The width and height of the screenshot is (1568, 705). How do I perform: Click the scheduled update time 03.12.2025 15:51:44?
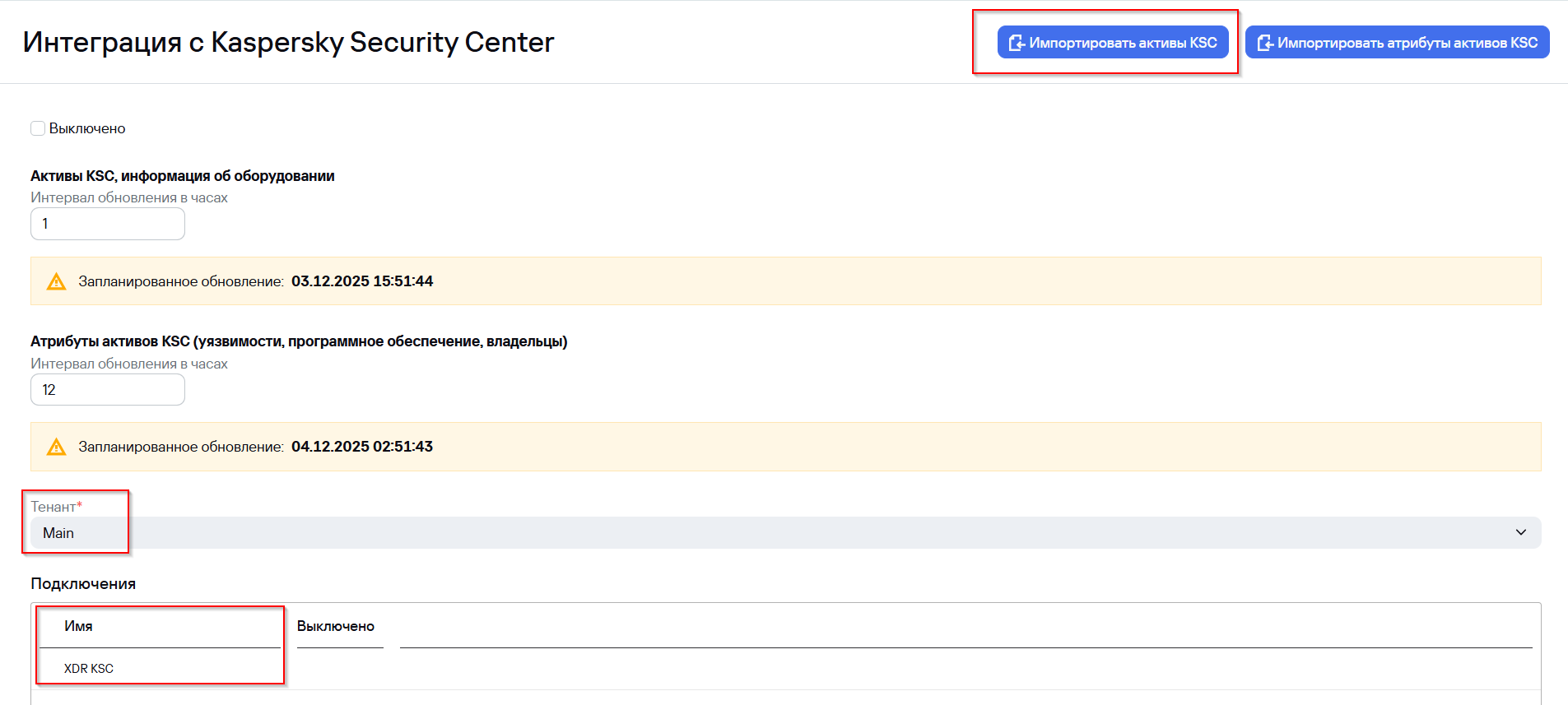coord(362,281)
